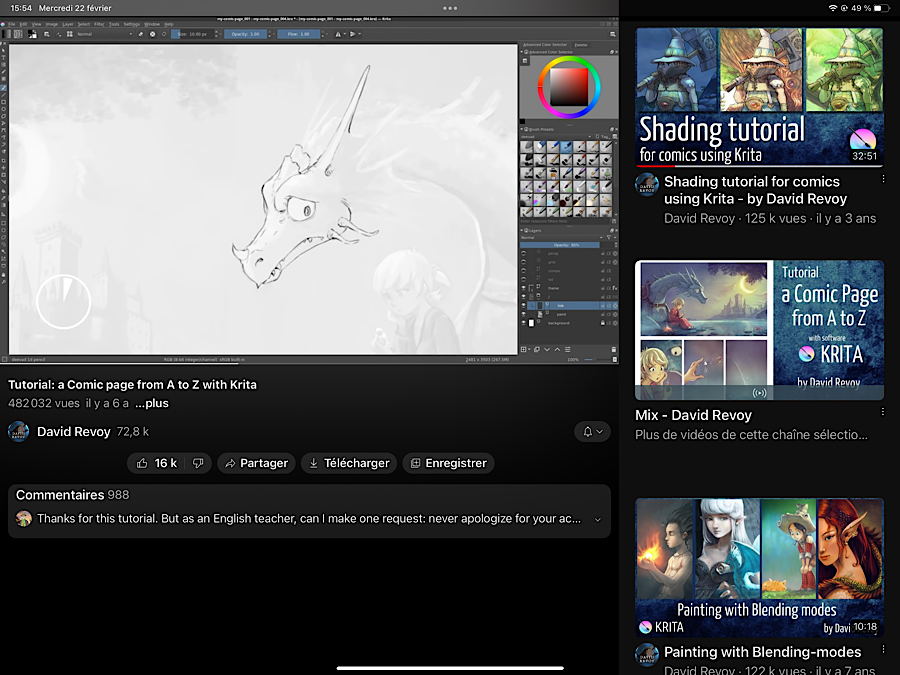Tap the iPad multitasking three-dots at top
The image size is (900, 675).
[x=450, y=8]
